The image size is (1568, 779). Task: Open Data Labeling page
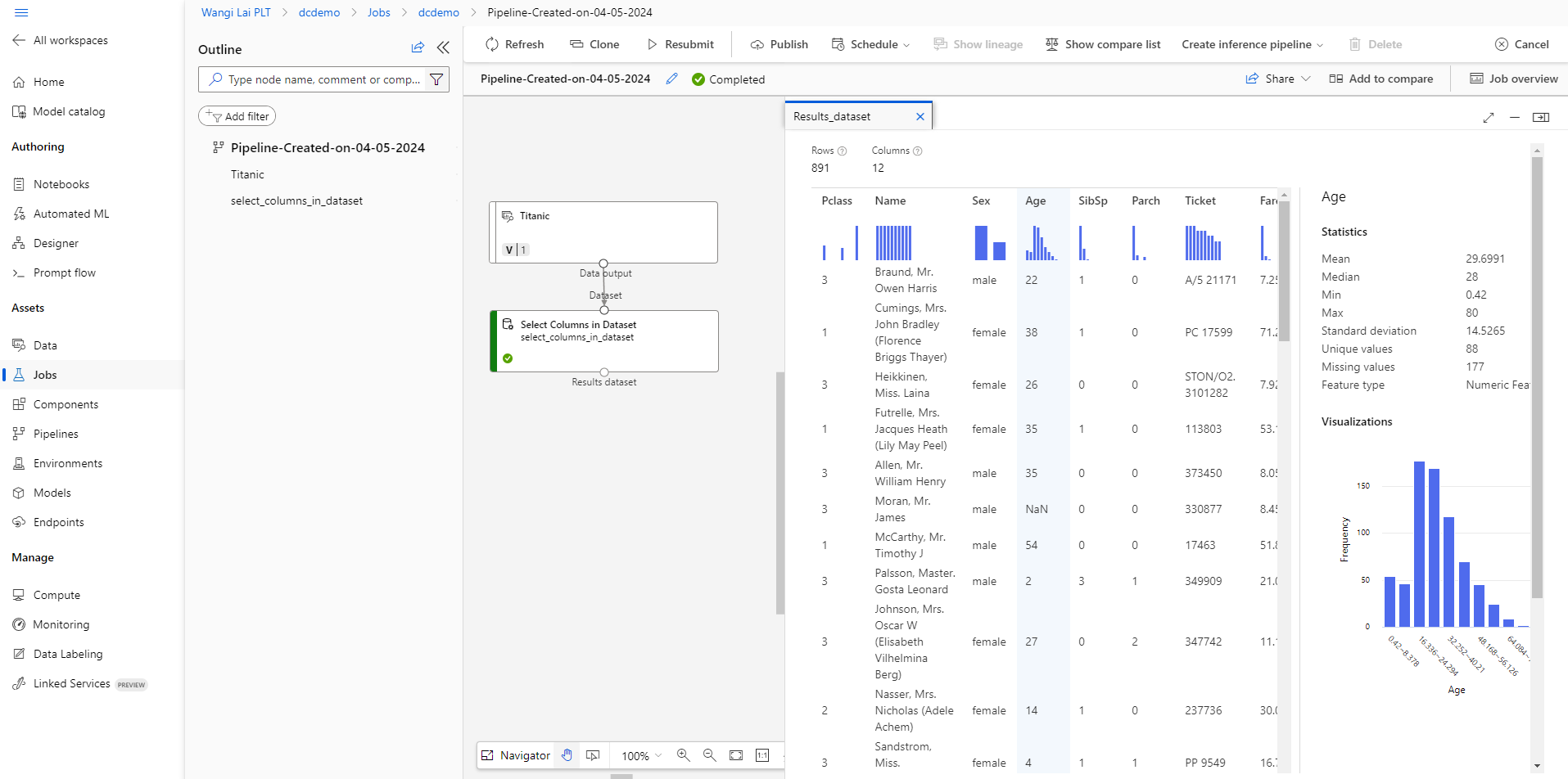tap(58, 654)
